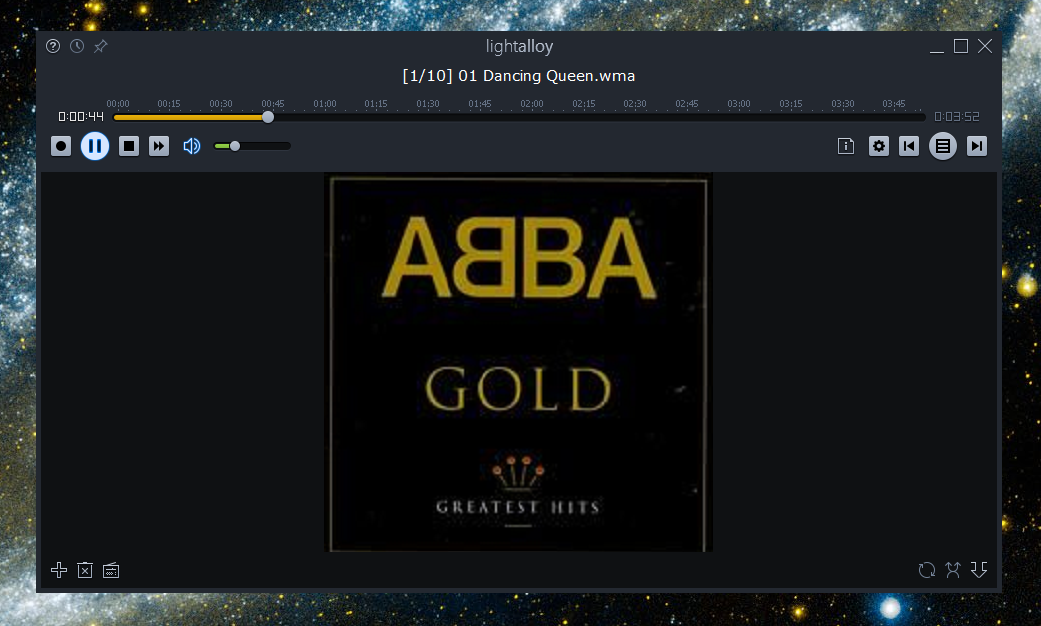This screenshot has height=626, width=1041.
Task: Seek to the 02:00 mark on timeline
Action: click(x=532, y=117)
